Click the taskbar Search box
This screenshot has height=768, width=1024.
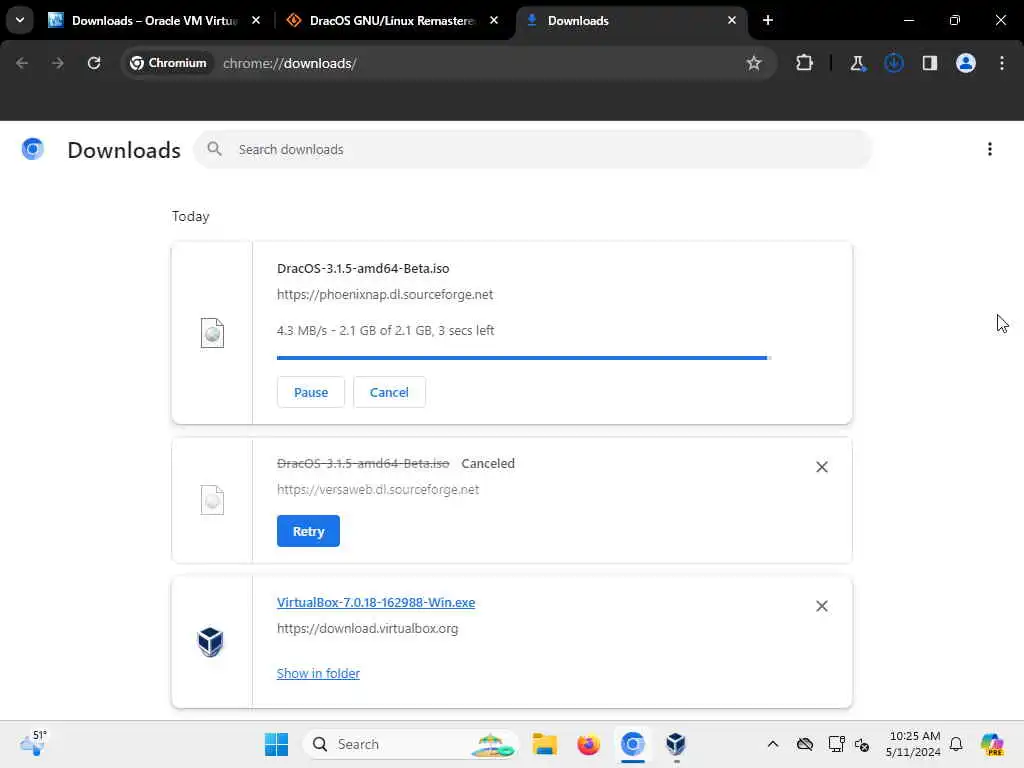click(x=410, y=744)
